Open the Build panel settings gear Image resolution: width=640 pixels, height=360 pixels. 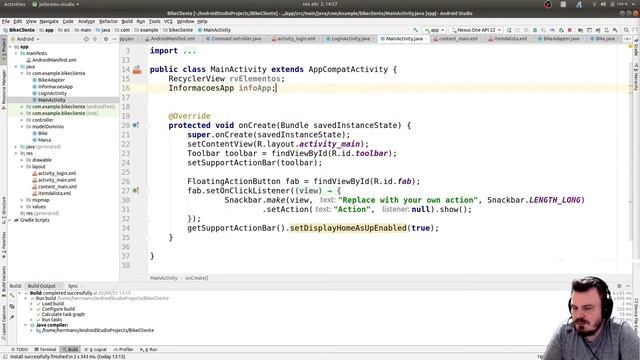(x=619, y=286)
